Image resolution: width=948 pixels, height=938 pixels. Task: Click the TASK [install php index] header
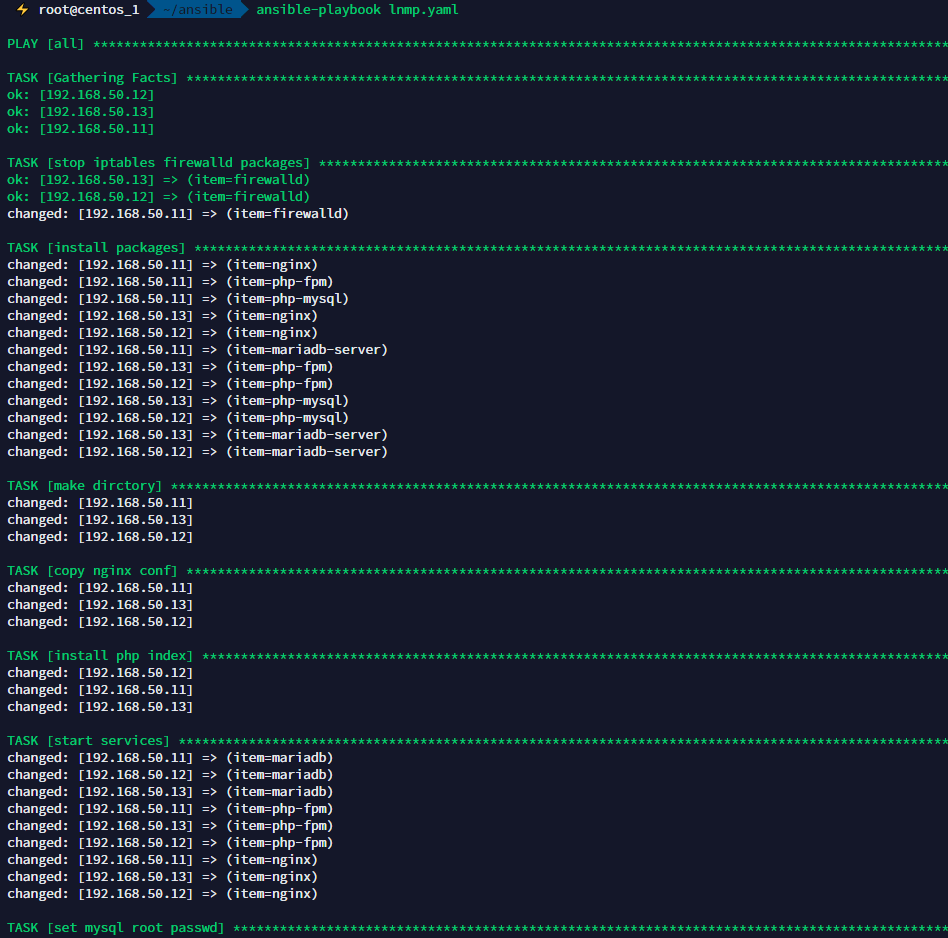tap(100, 656)
